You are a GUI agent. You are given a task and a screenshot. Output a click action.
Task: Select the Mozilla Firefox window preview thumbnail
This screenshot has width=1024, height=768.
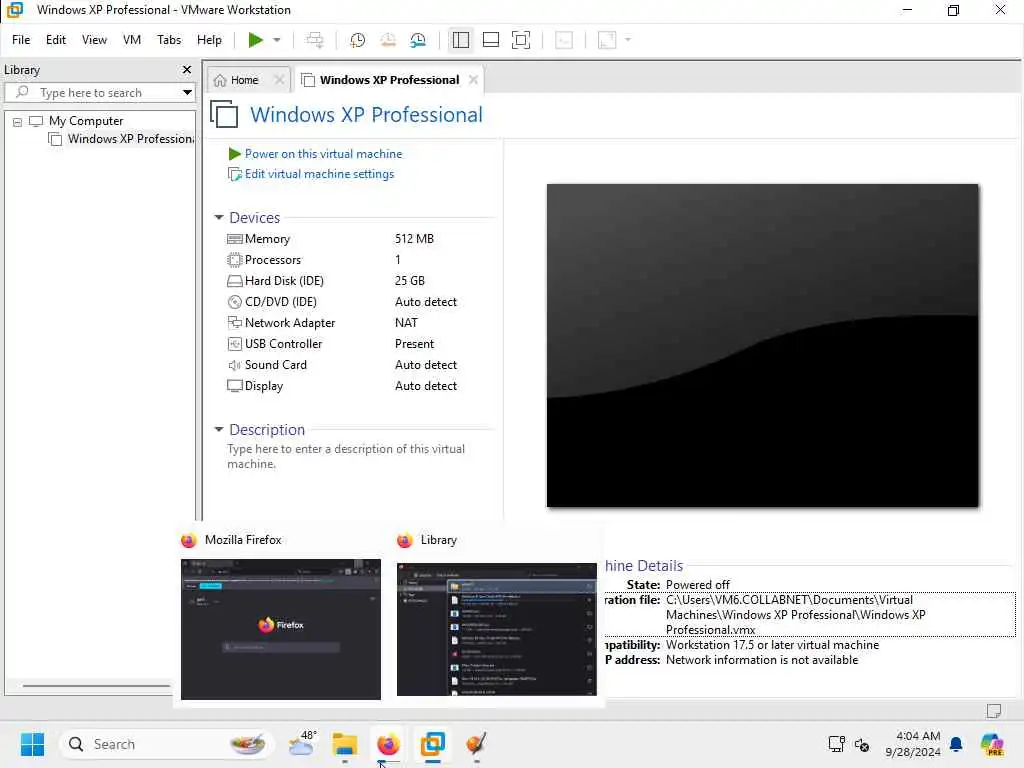pyautogui.click(x=281, y=629)
